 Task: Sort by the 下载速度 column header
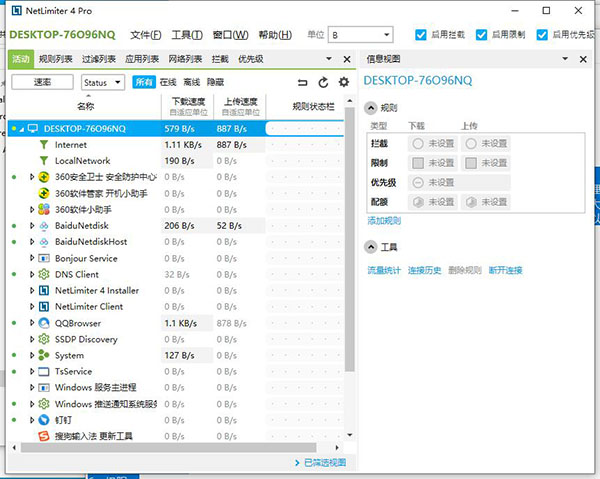click(x=188, y=106)
